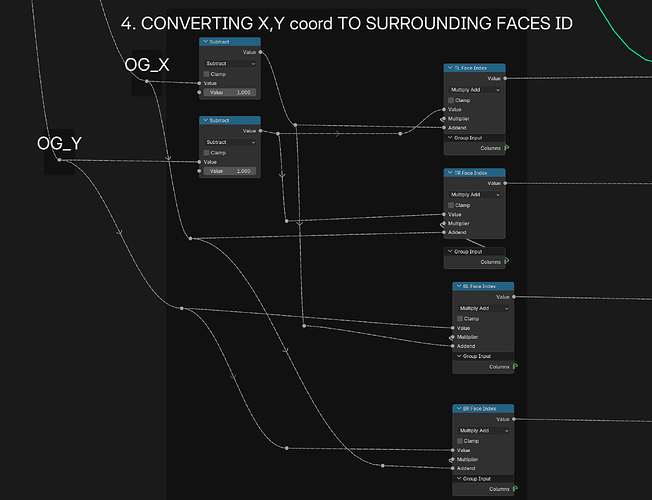Open Multiply Add dropdown in BL Face Index
Viewport: 652px width, 500px height.
point(483,308)
